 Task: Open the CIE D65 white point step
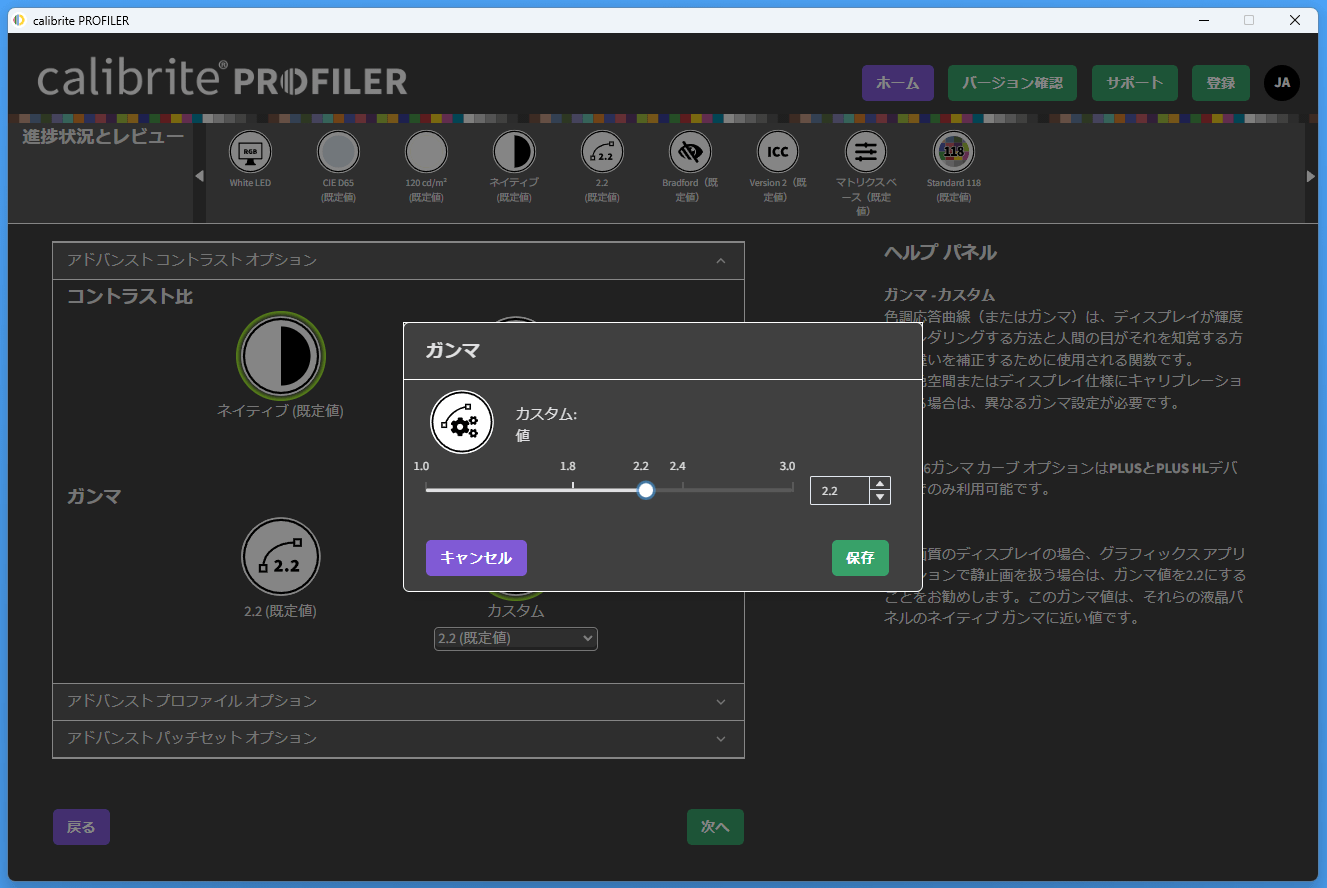click(338, 152)
